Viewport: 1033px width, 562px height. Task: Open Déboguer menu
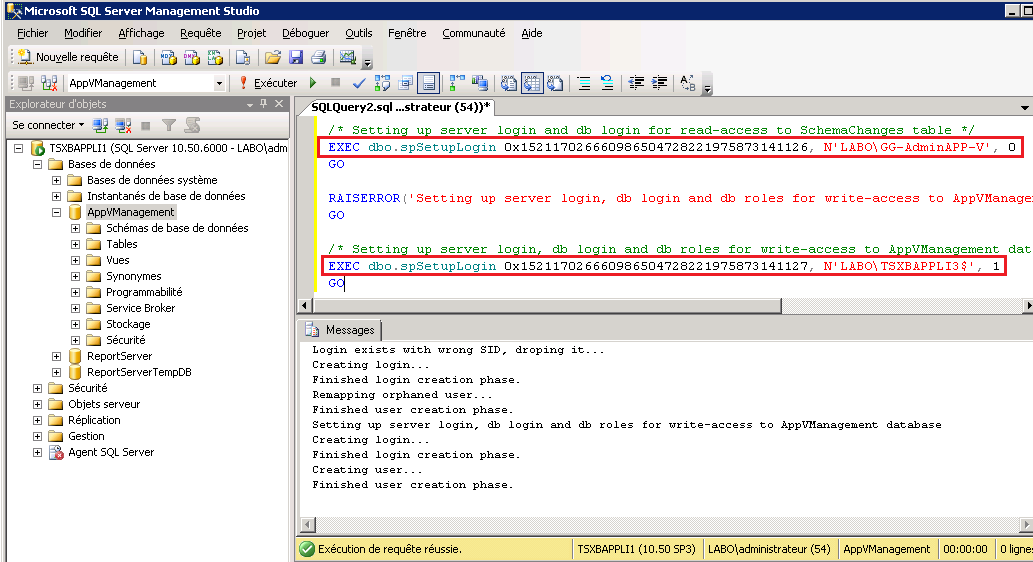tap(306, 33)
